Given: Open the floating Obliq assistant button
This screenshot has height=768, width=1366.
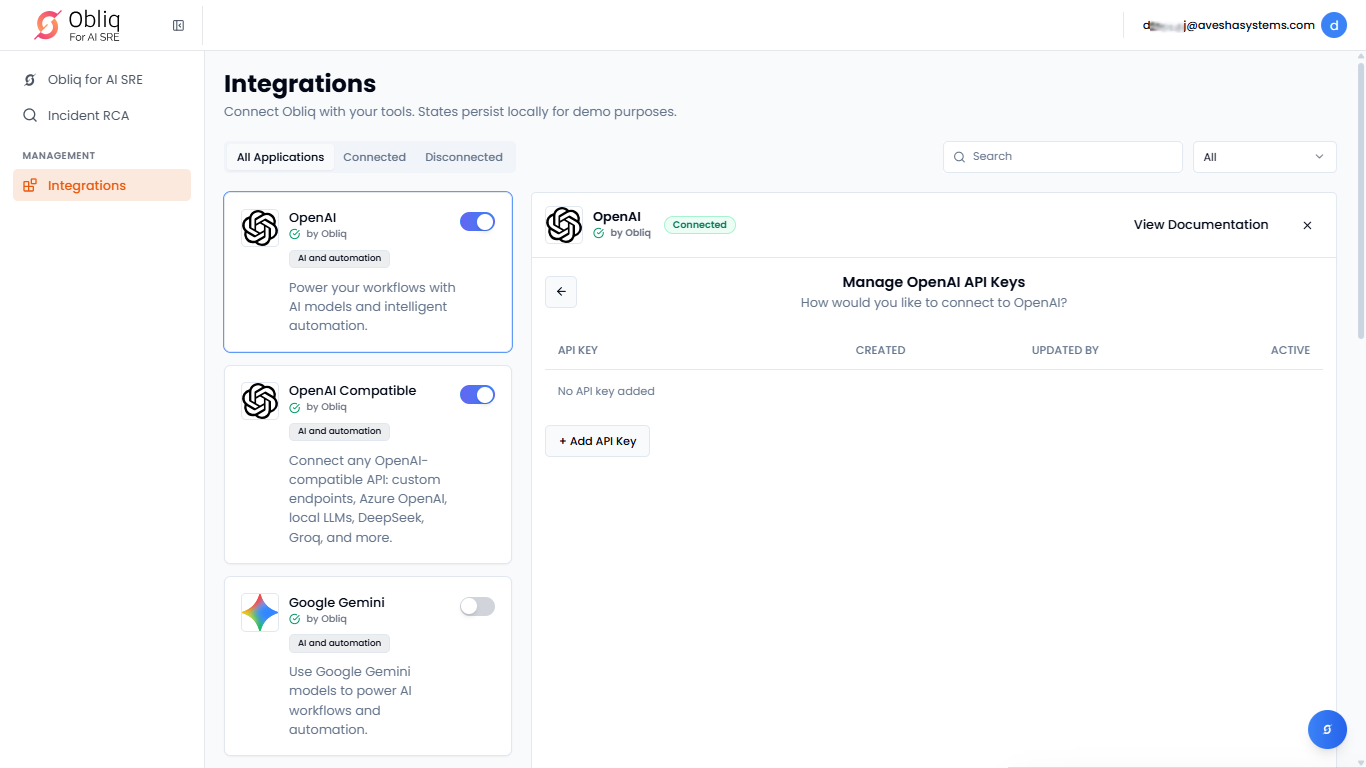Looking at the screenshot, I should click(x=1327, y=729).
